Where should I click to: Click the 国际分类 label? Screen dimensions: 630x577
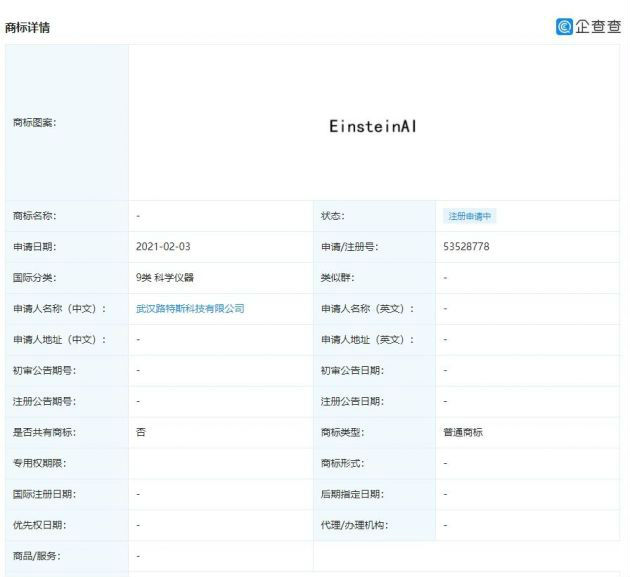pyautogui.click(x=35, y=278)
